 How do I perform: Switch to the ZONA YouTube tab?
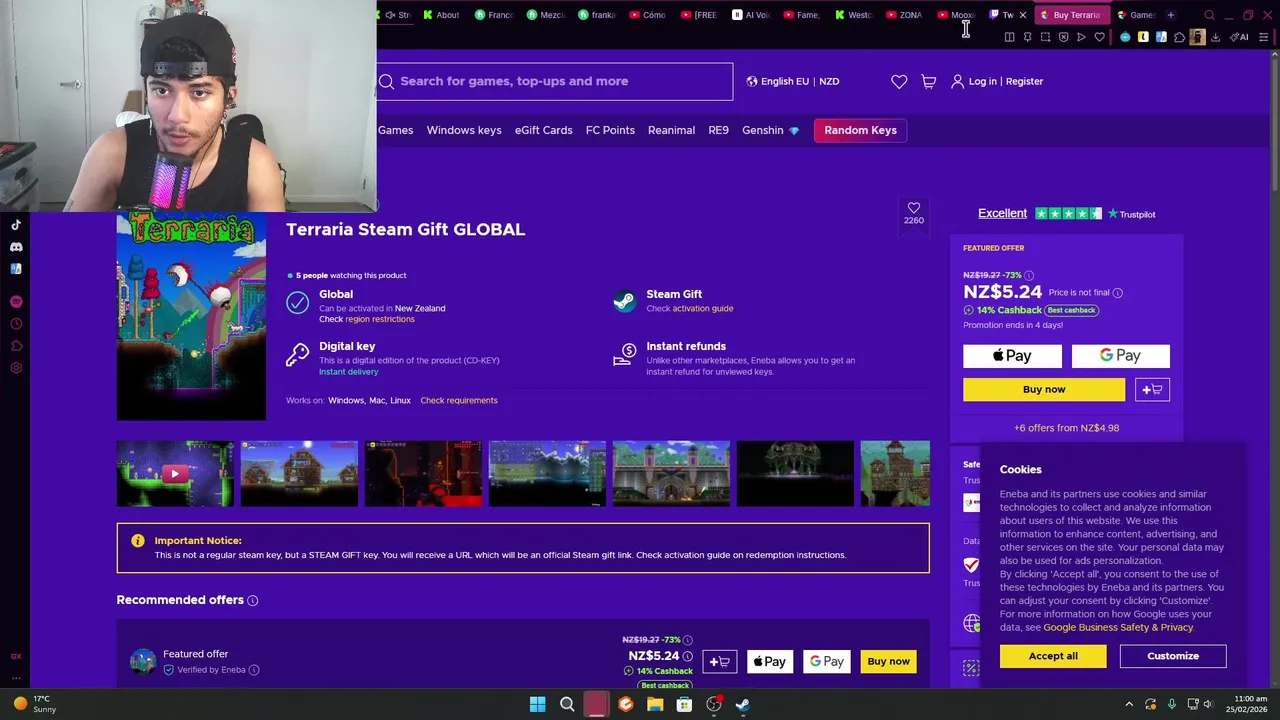tap(905, 15)
